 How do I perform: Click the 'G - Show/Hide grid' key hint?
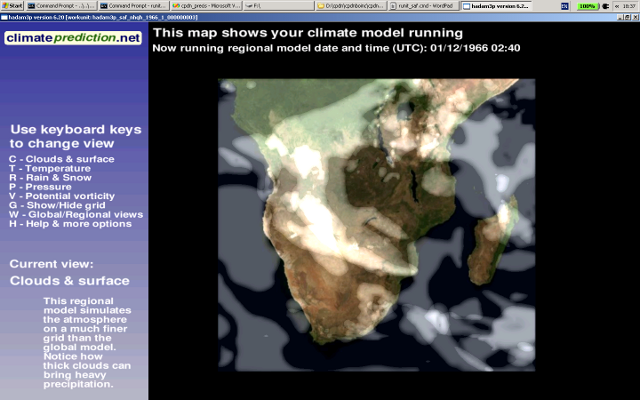pos(57,205)
